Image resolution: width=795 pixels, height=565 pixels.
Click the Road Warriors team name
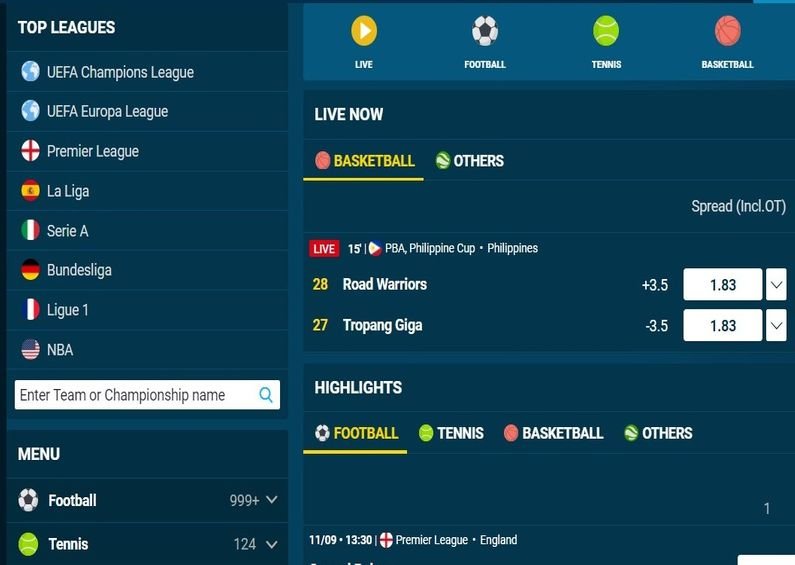385,284
